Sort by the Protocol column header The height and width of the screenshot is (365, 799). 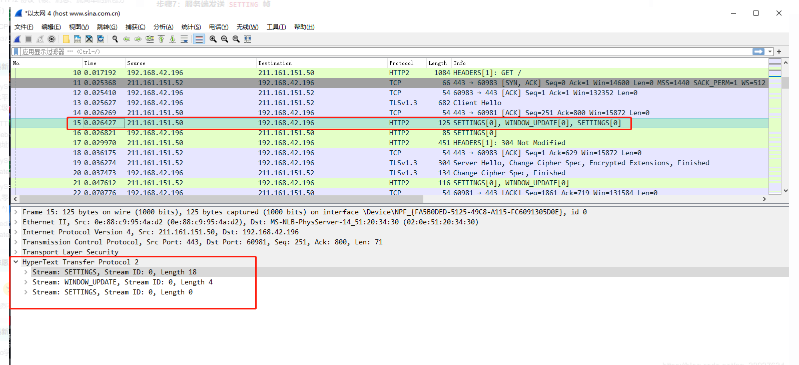click(407, 63)
